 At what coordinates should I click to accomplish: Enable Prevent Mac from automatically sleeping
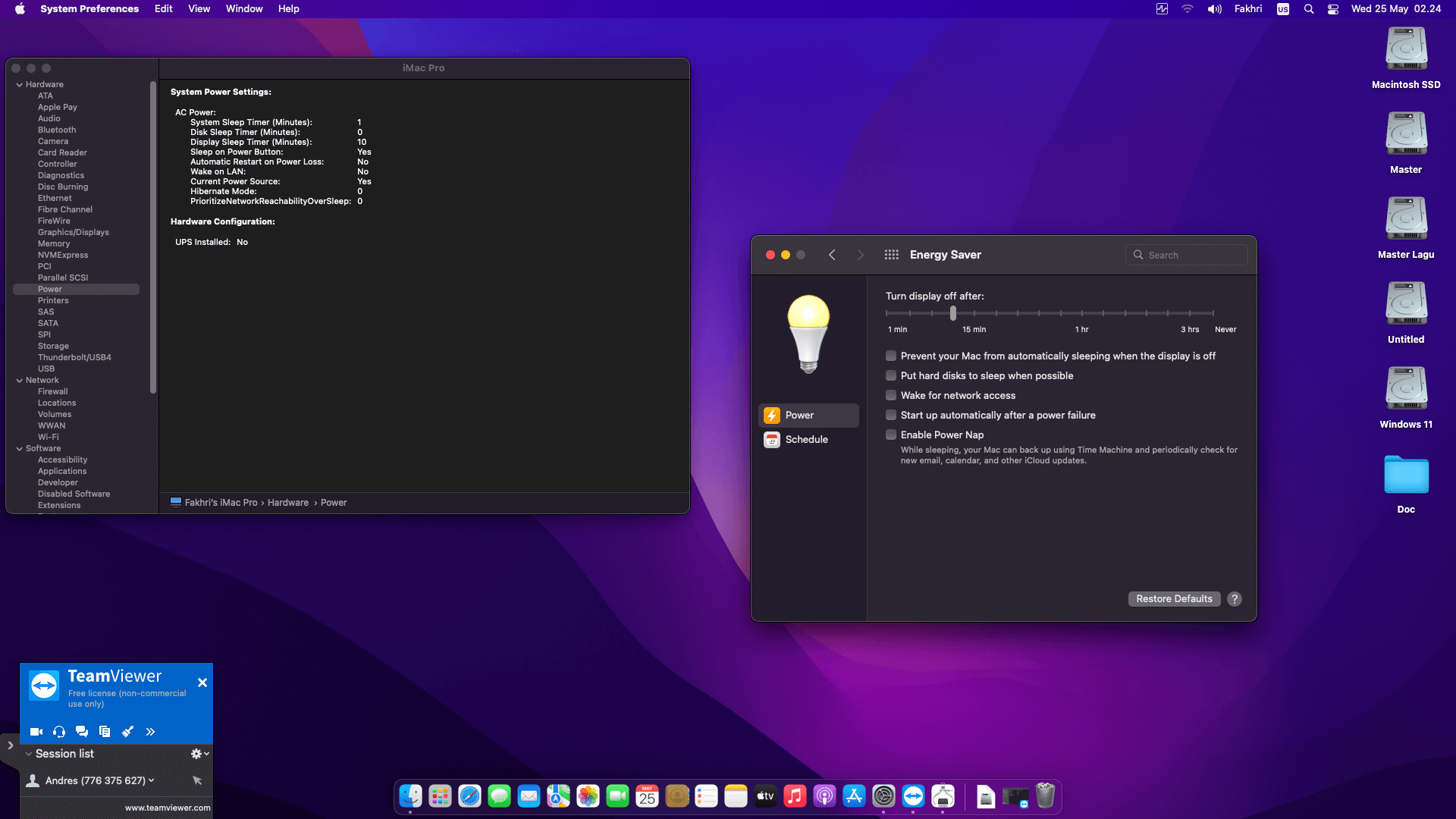pos(891,356)
